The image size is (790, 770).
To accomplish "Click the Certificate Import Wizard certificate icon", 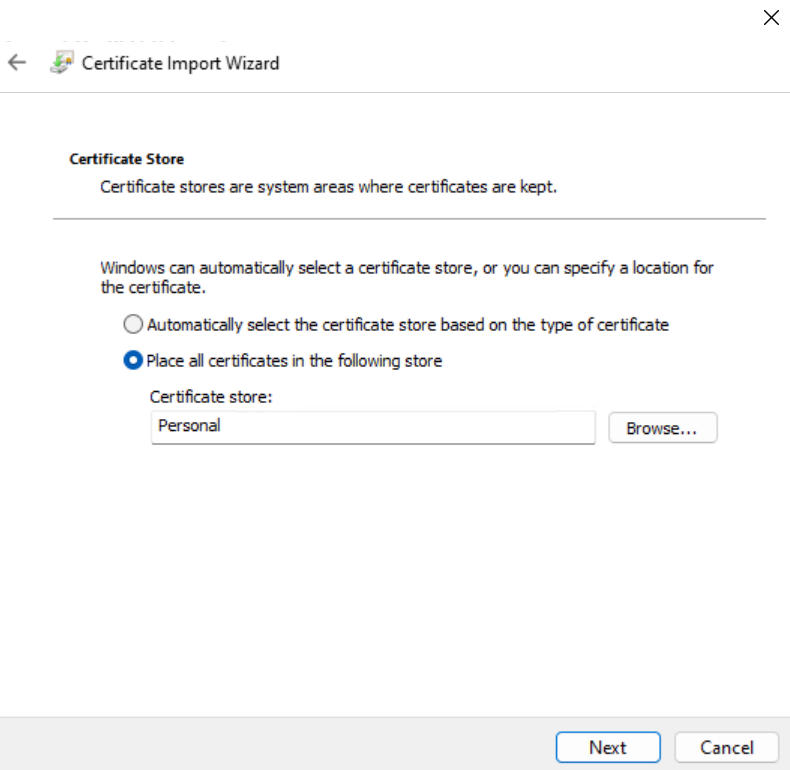I will click(62, 63).
